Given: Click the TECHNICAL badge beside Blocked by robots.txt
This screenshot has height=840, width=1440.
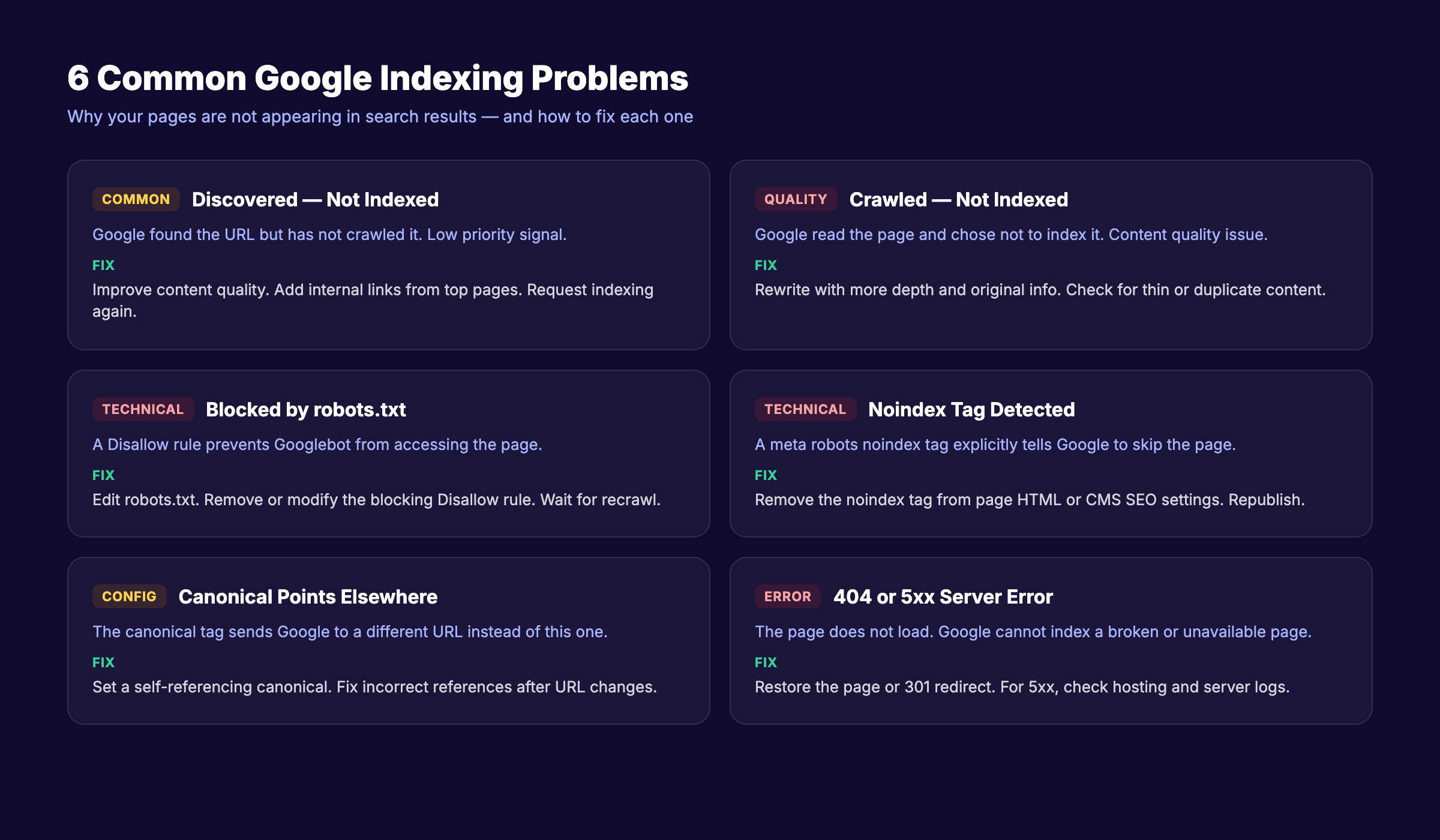Looking at the screenshot, I should (x=143, y=409).
